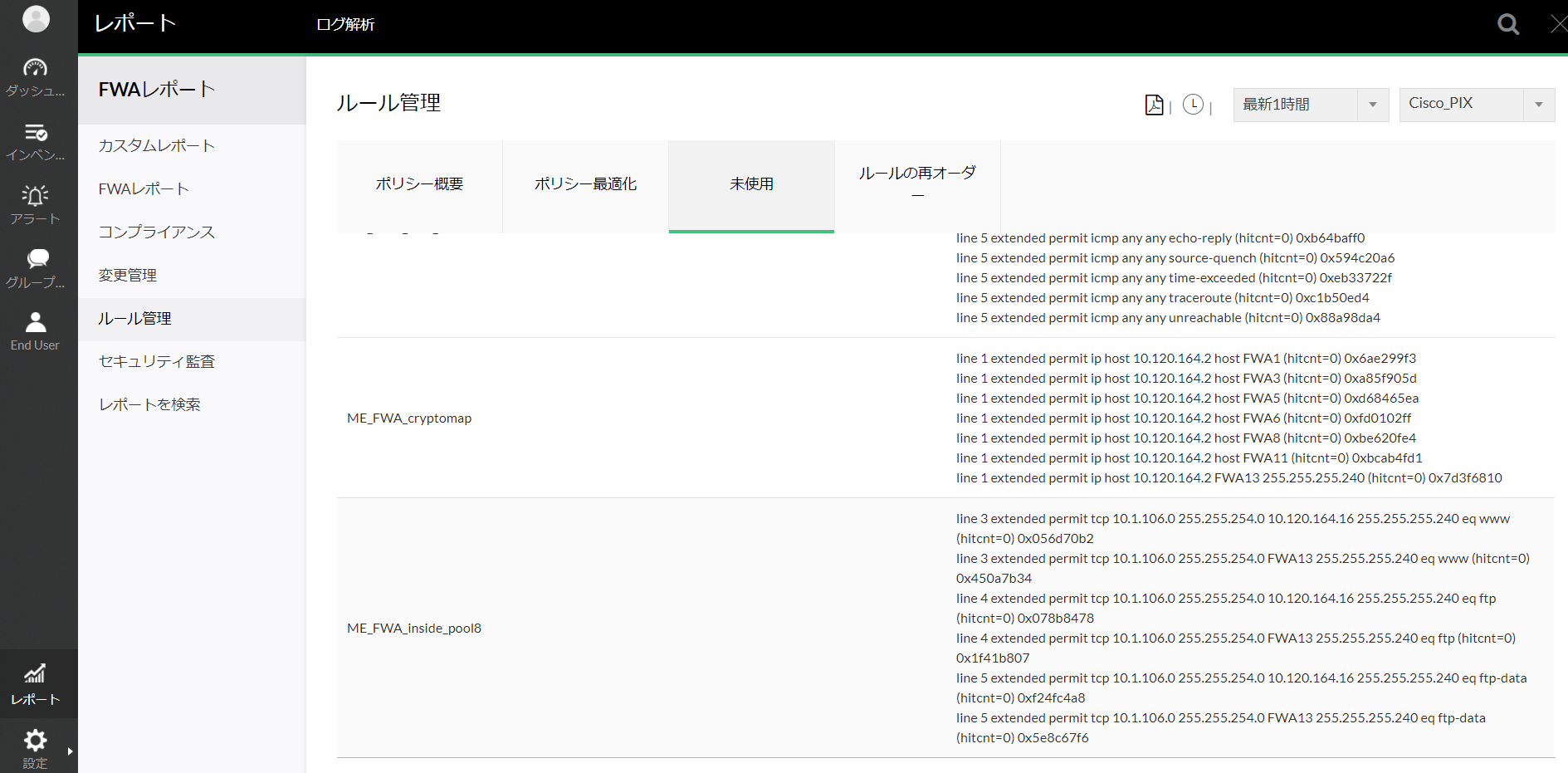Click the rule line for host FWA5
Viewport: 1568px width, 773px height.
coord(1188,399)
